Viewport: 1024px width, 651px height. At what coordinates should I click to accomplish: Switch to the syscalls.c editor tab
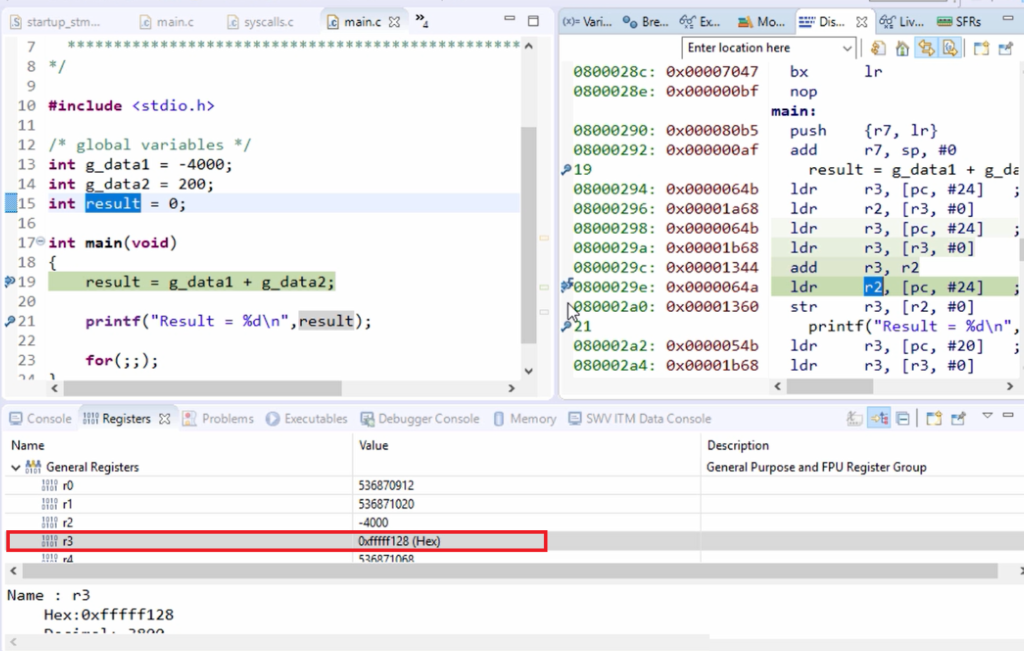[x=260, y=22]
